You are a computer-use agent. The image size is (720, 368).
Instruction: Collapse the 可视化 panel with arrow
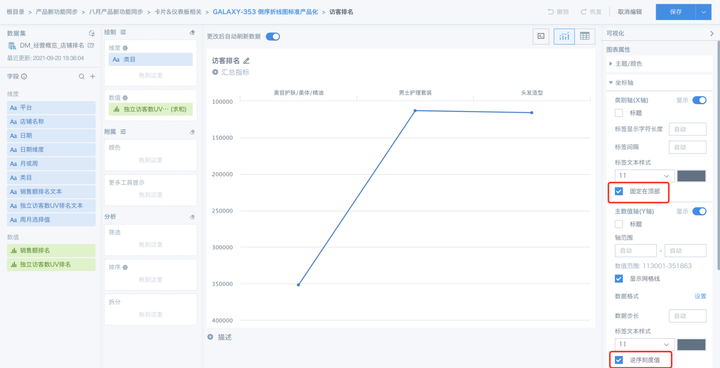[x=712, y=33]
